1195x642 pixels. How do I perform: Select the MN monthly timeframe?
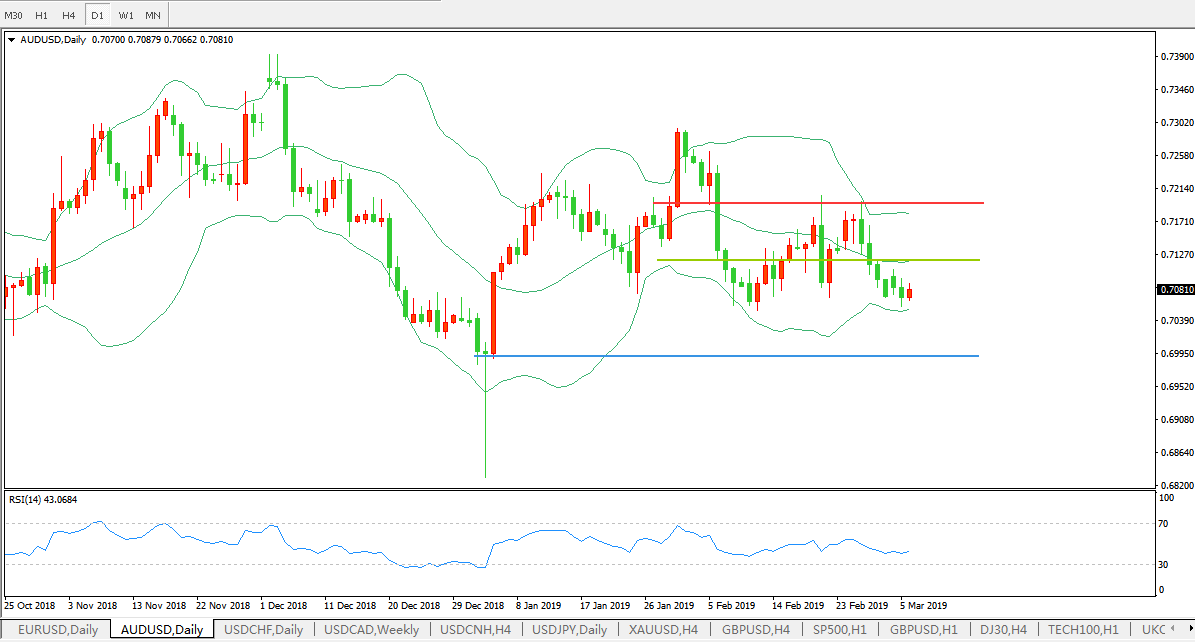click(152, 15)
